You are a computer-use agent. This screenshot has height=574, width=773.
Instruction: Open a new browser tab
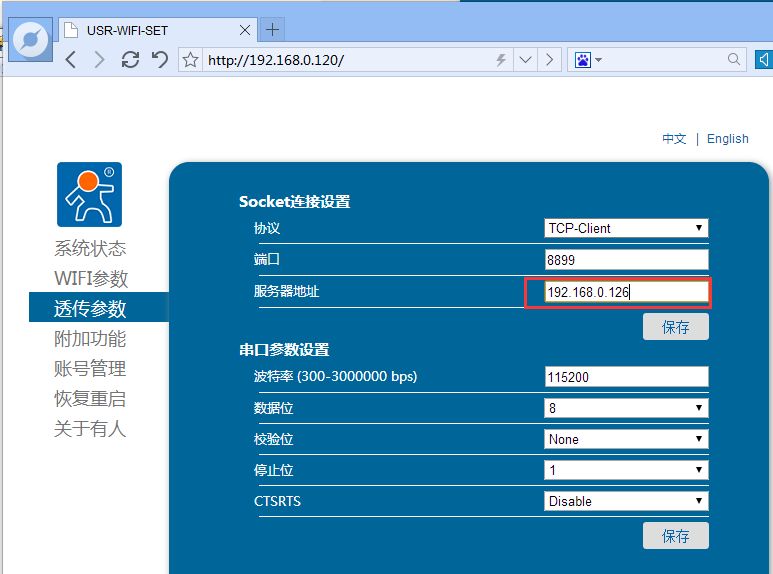coord(272,29)
